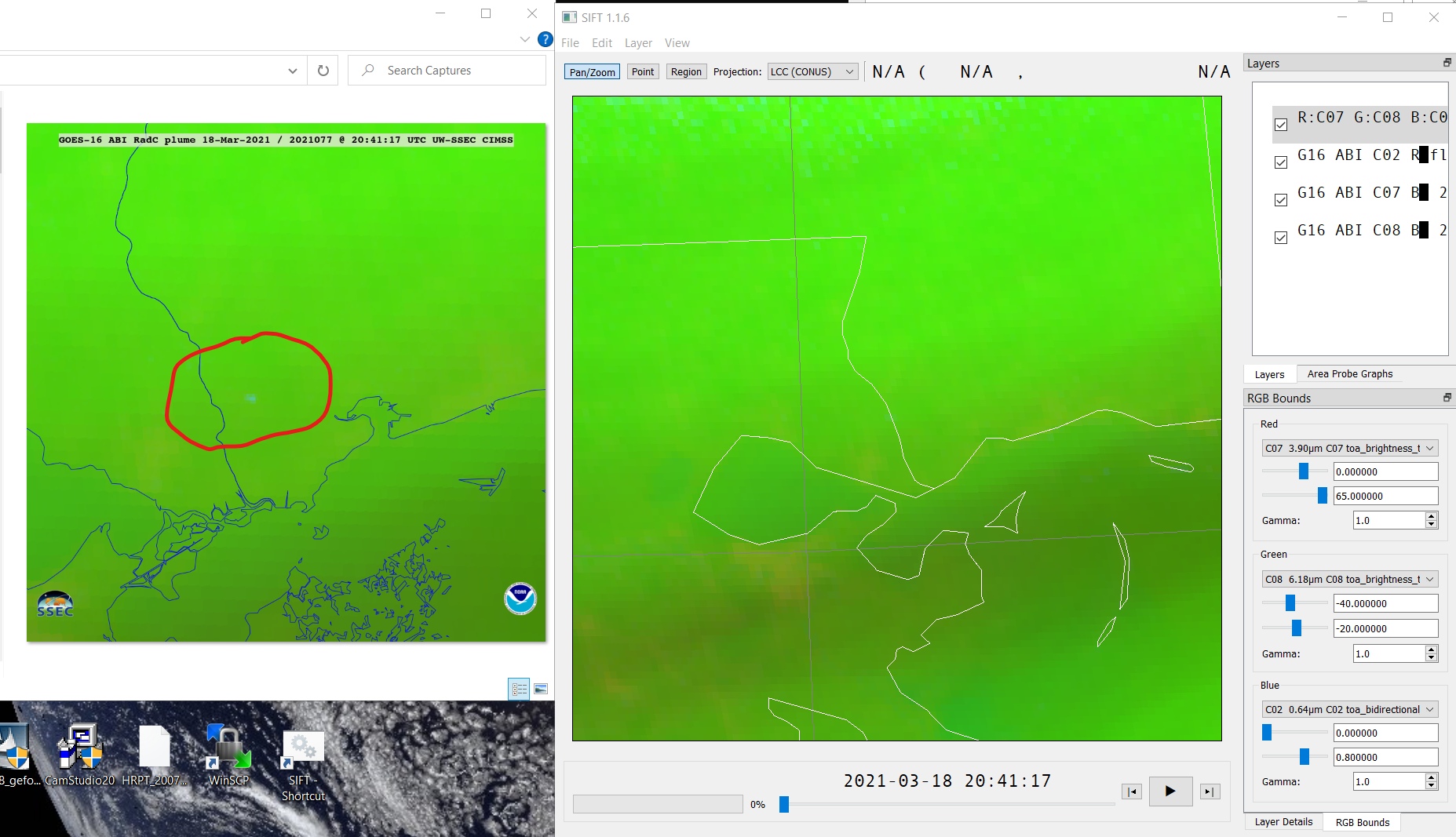Activate the Point probe tool
The height and width of the screenshot is (837, 1456).
(643, 71)
